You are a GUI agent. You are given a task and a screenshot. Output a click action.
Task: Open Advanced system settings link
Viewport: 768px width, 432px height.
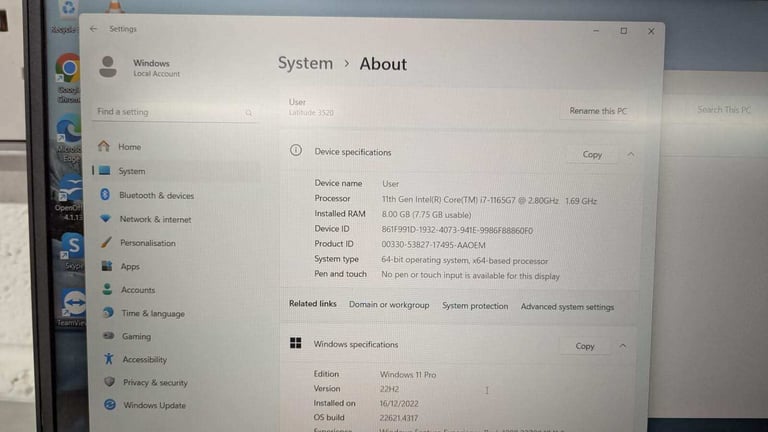pyautogui.click(x=567, y=307)
